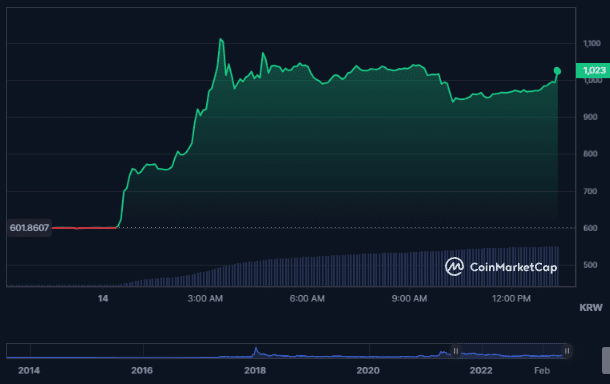The width and height of the screenshot is (610, 384).
Task: Click the 14 date axis label
Action: click(x=103, y=298)
